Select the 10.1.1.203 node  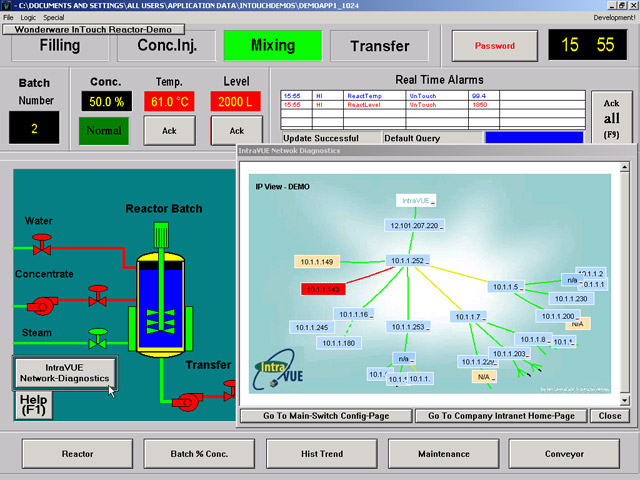click(509, 353)
